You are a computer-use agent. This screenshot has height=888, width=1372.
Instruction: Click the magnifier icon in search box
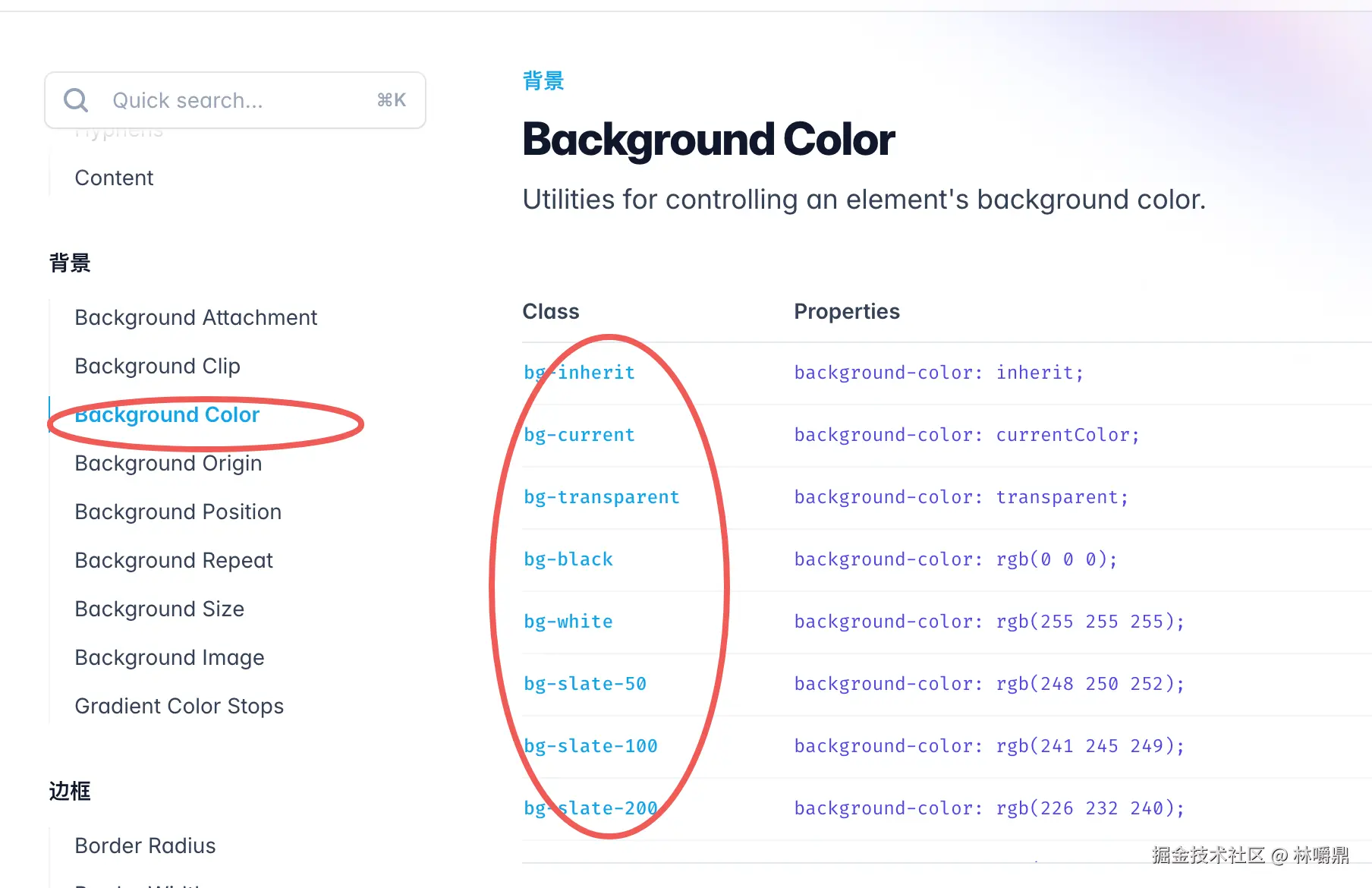click(76, 100)
